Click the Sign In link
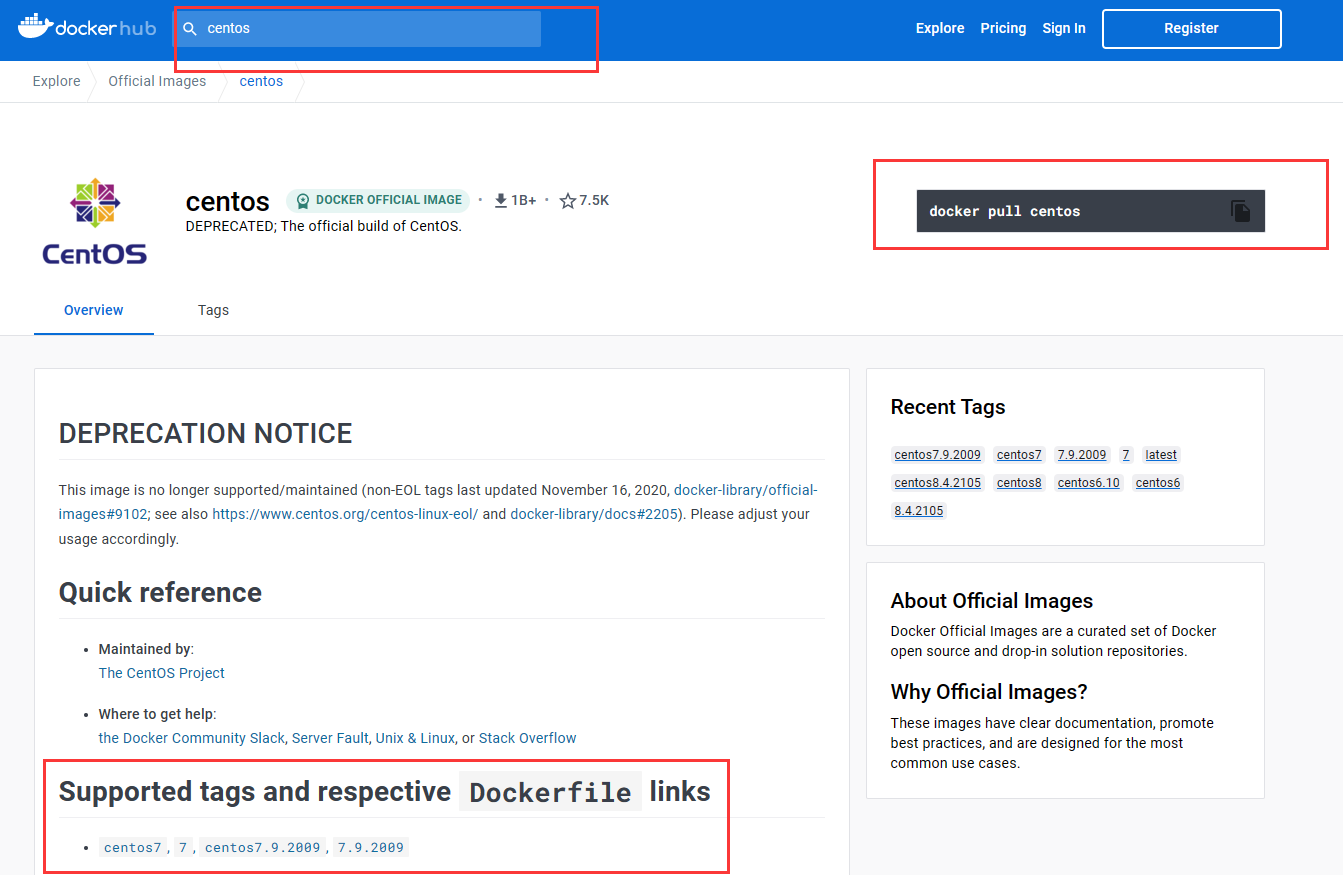This screenshot has width=1343, height=875. point(1063,28)
